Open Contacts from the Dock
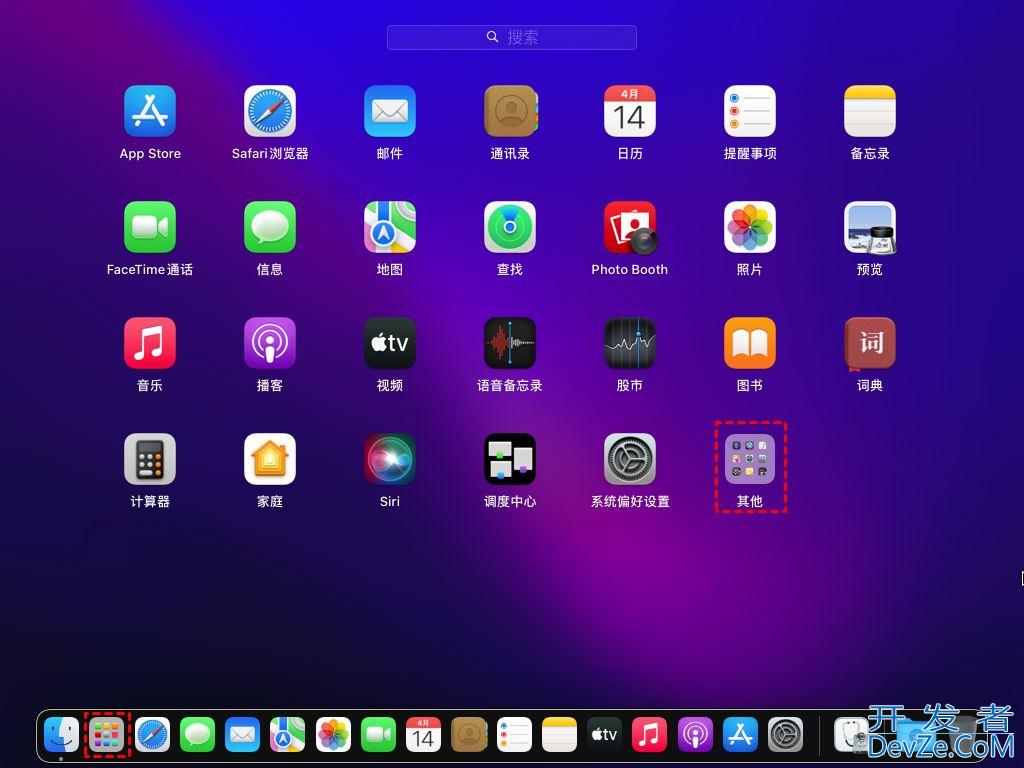Viewport: 1024px width, 768px height. click(469, 735)
